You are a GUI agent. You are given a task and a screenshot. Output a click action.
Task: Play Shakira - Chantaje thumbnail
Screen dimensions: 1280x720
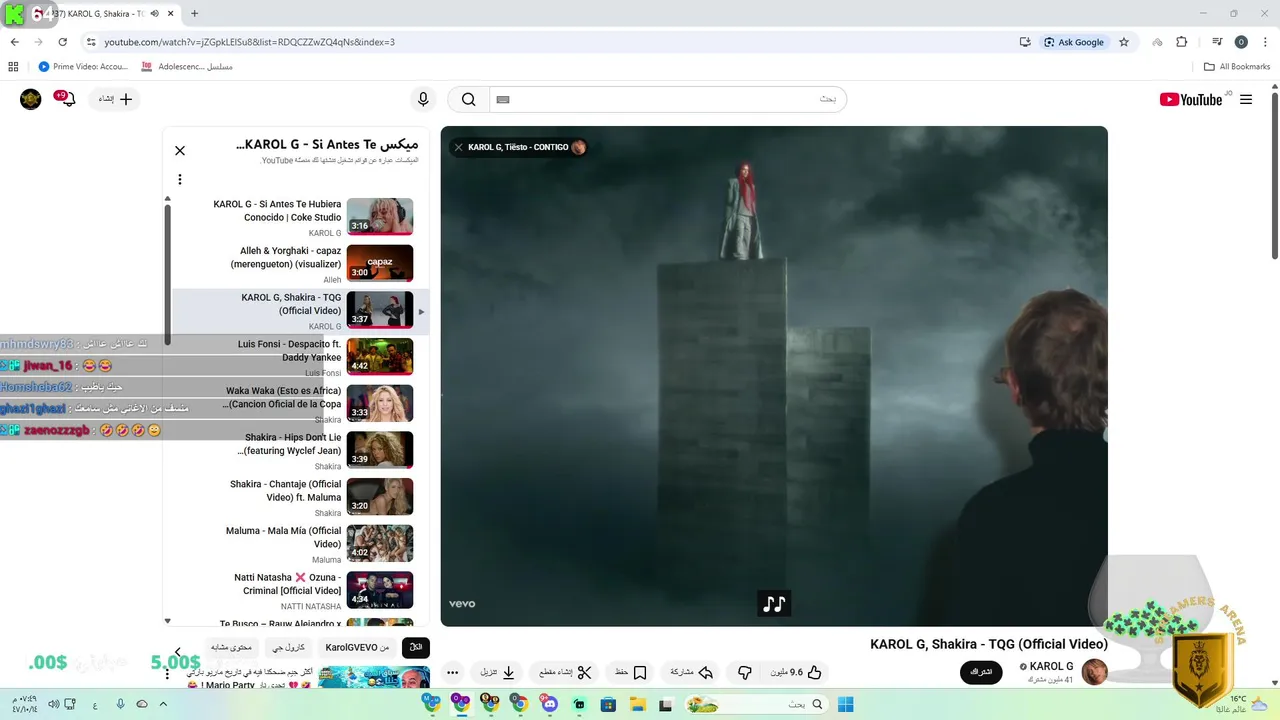point(380,497)
